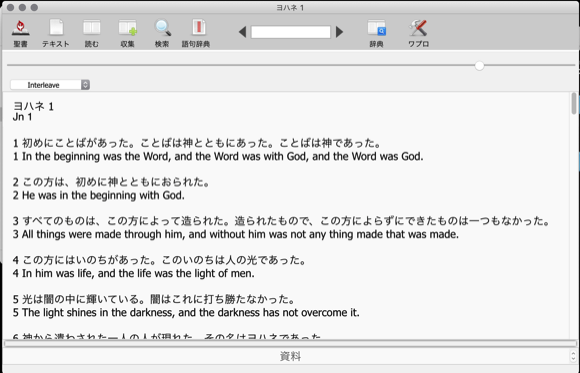Click verse '2 He was in the beginning with God.'

click(99, 195)
